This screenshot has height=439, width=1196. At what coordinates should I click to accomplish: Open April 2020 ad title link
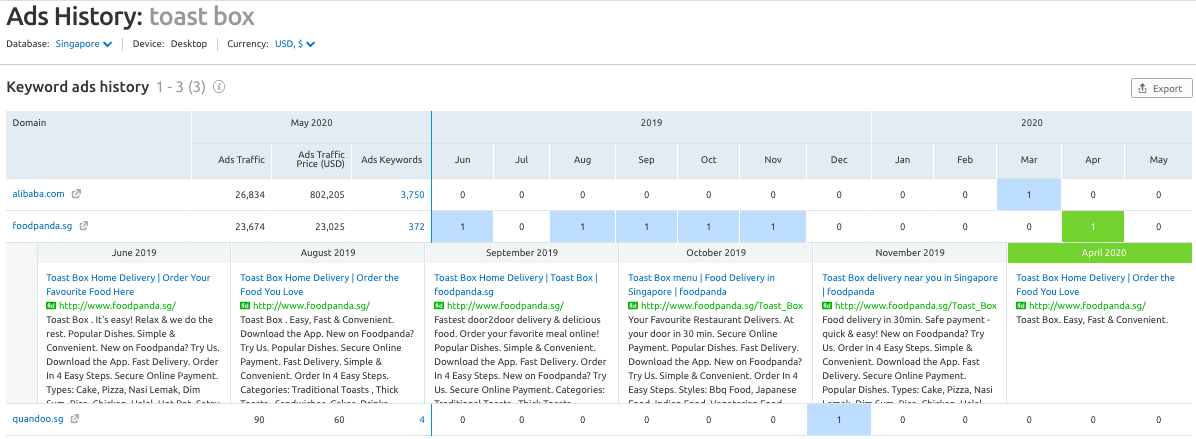click(x=1095, y=285)
